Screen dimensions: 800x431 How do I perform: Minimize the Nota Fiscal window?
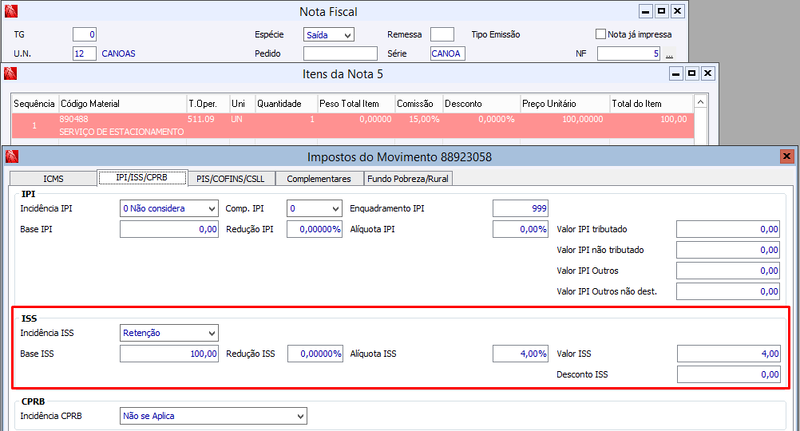click(645, 11)
